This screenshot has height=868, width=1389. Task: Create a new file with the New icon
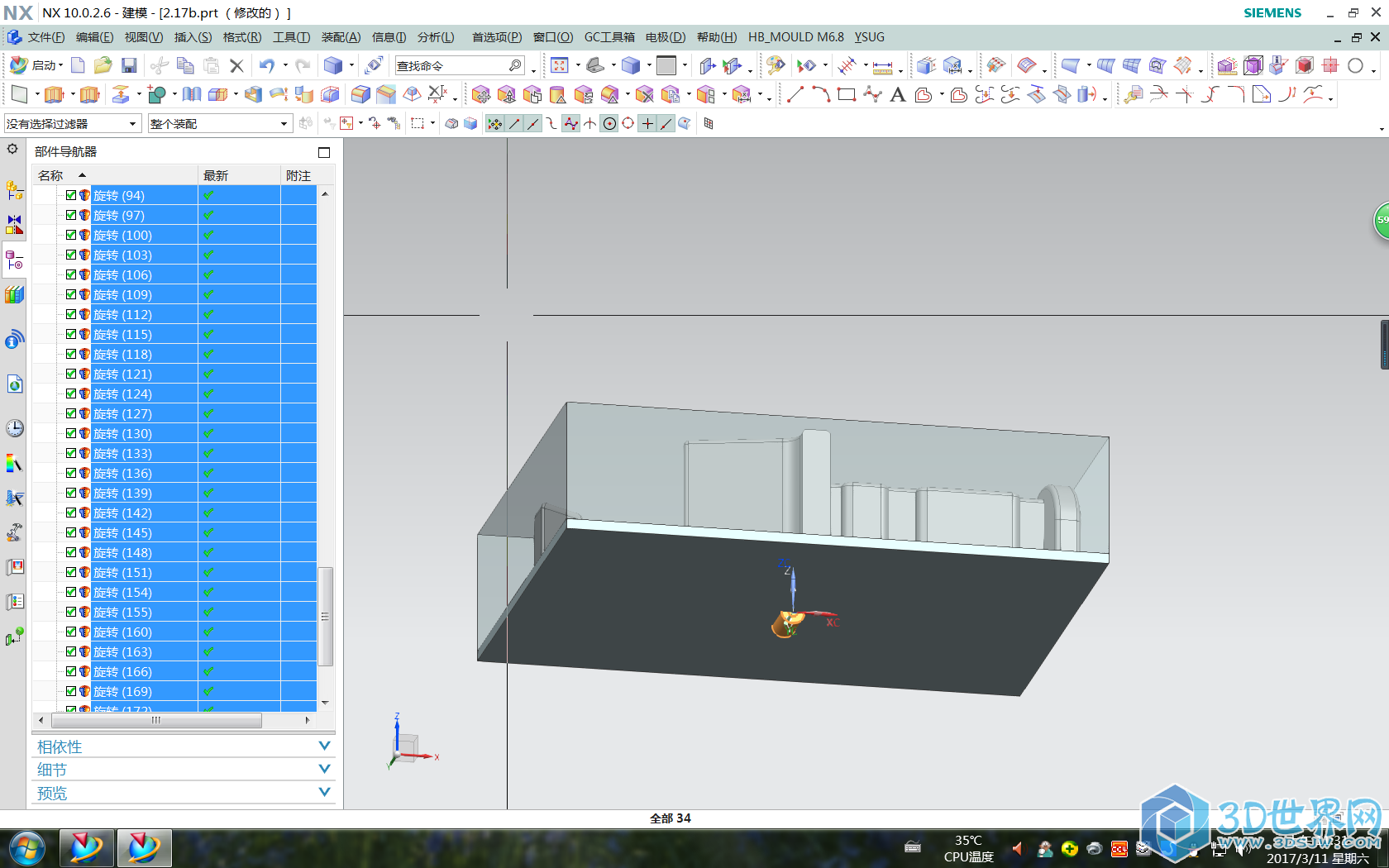point(78,65)
